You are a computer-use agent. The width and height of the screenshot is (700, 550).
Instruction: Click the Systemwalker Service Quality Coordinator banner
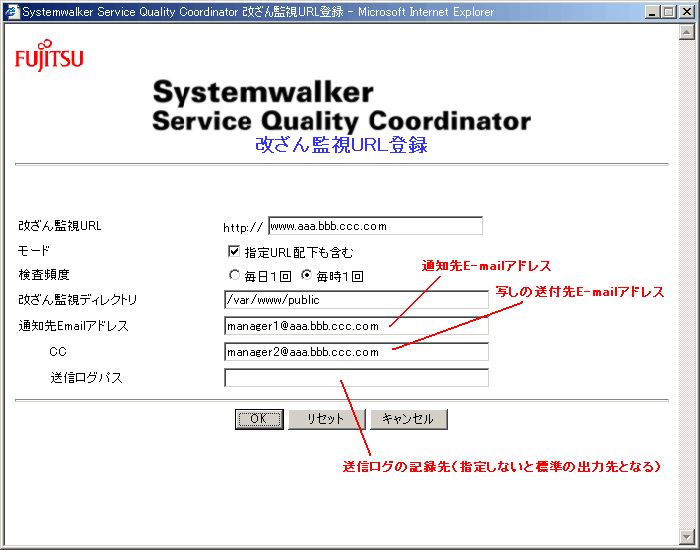(x=341, y=107)
